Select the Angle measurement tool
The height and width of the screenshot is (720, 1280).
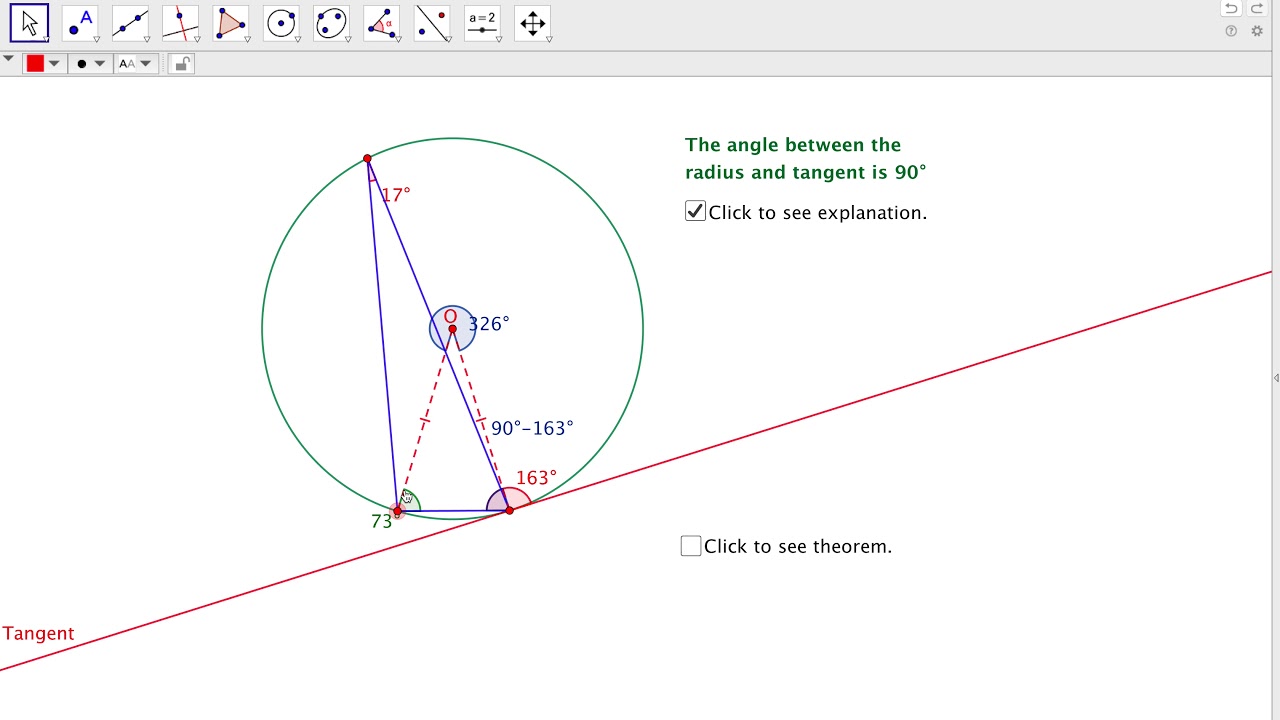point(382,23)
